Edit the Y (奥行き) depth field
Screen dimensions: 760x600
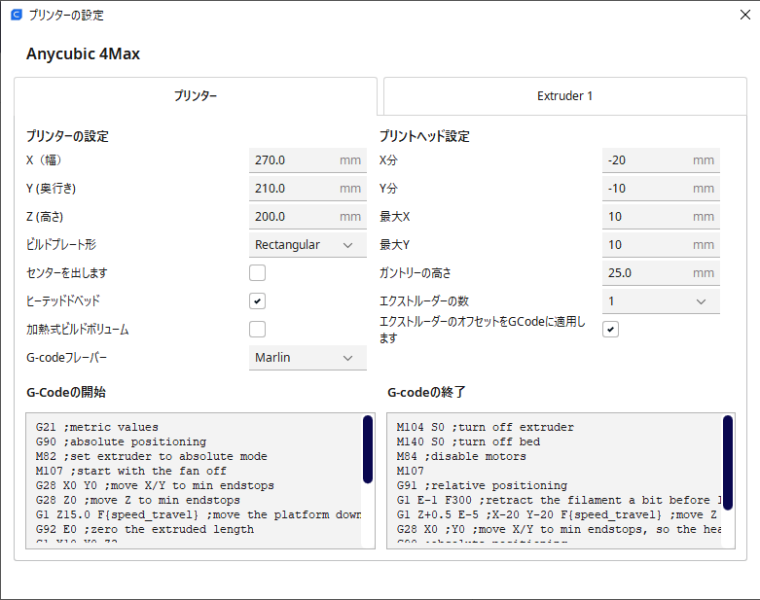[x=308, y=189]
